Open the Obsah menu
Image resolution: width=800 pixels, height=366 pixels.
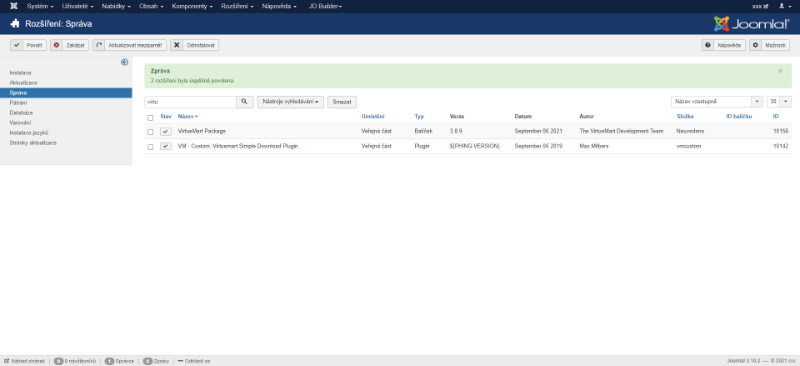coord(152,6)
